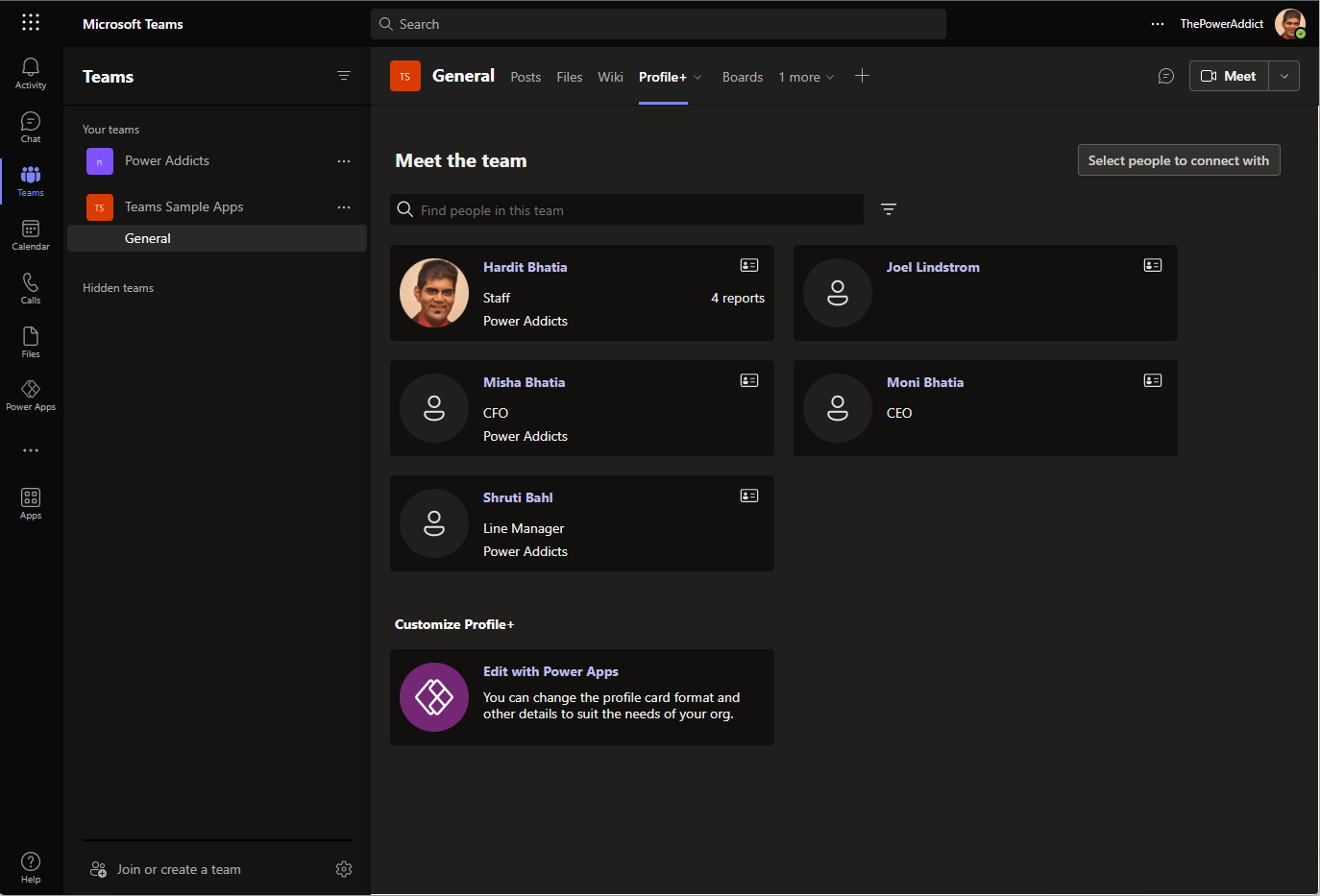Open the Activity feed
This screenshot has width=1320, height=896.
pos(31,73)
